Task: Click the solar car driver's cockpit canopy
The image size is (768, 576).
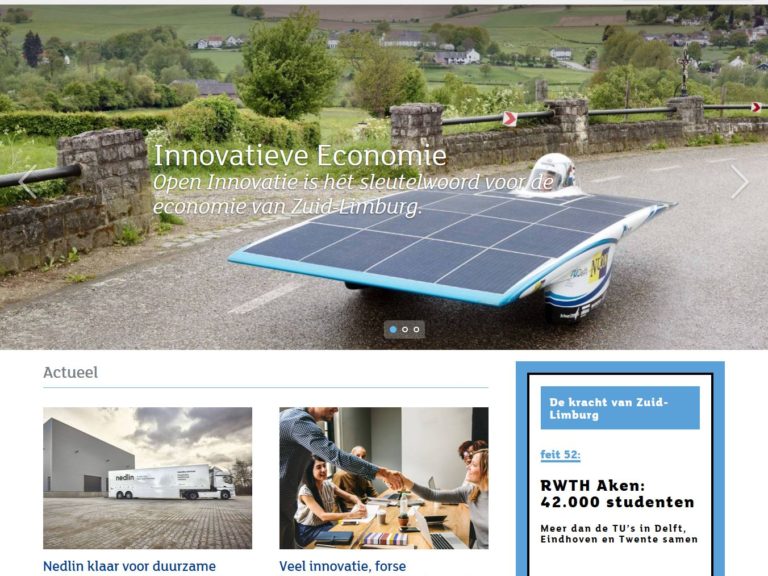Action: 552,172
